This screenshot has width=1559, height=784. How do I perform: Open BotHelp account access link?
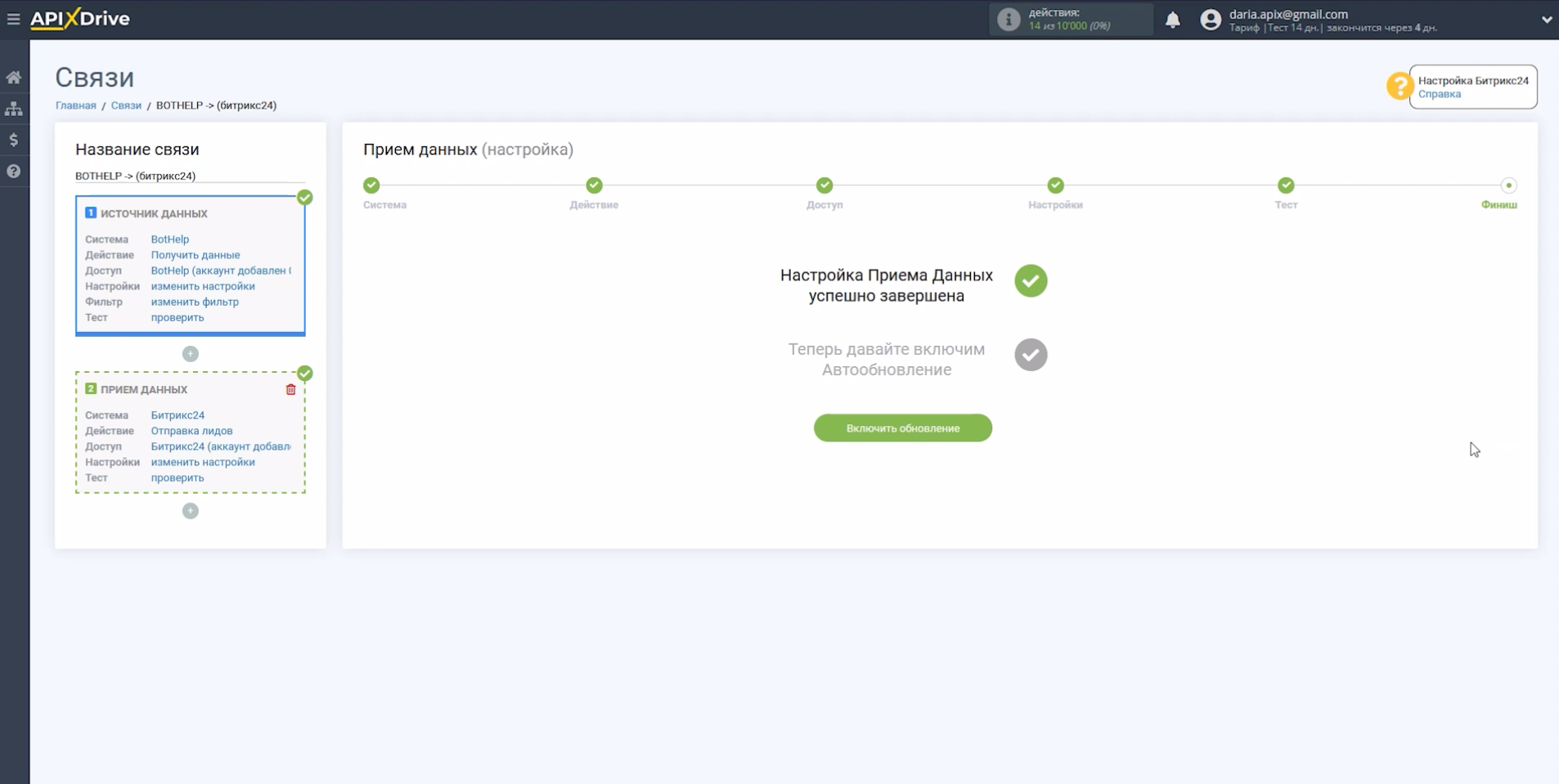[221, 271]
